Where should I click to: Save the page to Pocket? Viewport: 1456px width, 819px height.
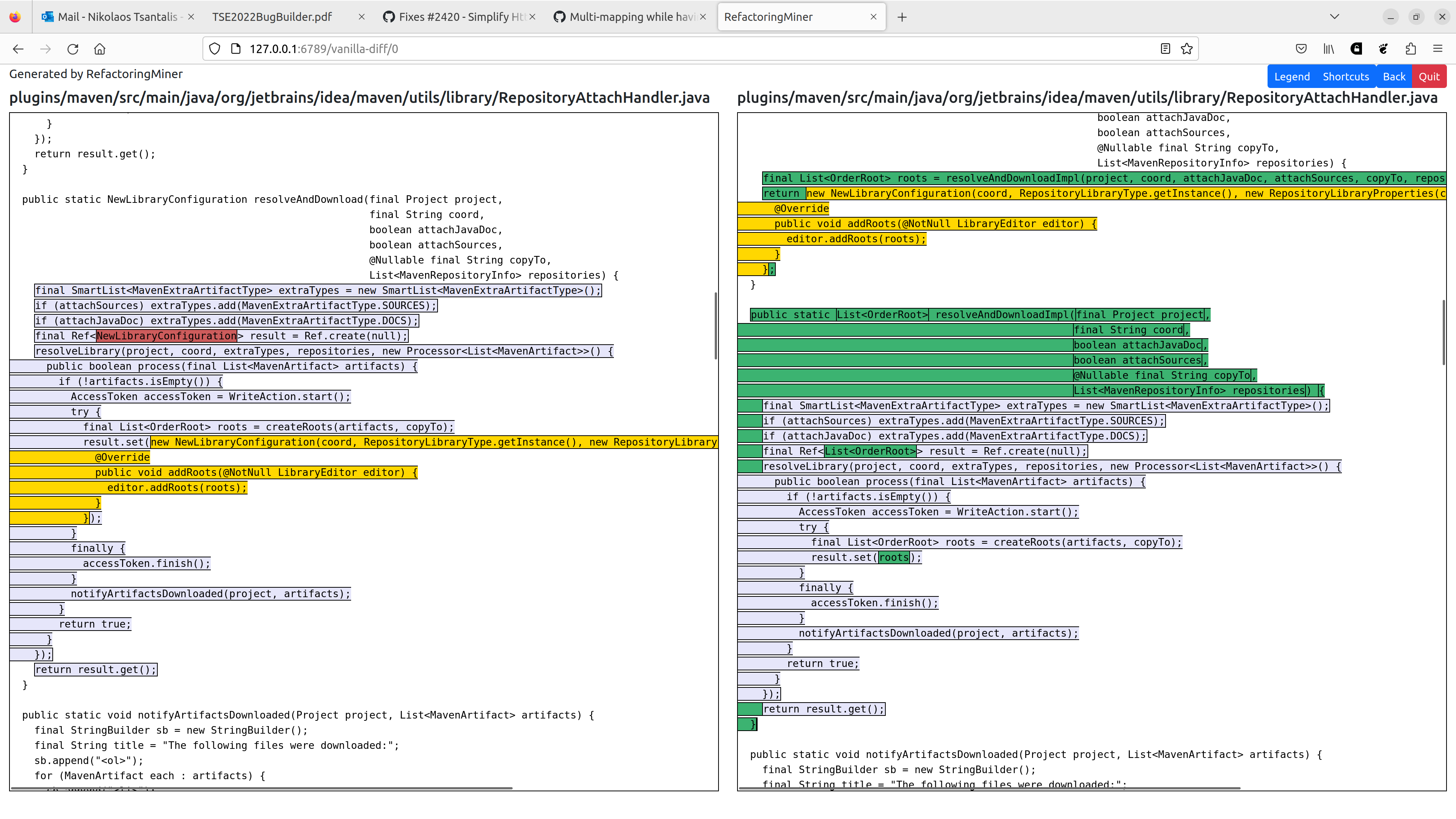[1301, 49]
